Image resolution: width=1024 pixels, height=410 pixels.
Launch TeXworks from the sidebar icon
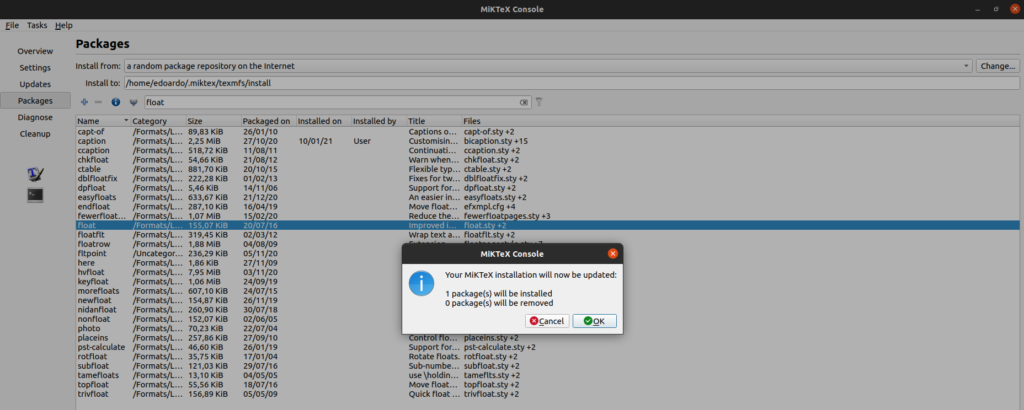tap(35, 174)
